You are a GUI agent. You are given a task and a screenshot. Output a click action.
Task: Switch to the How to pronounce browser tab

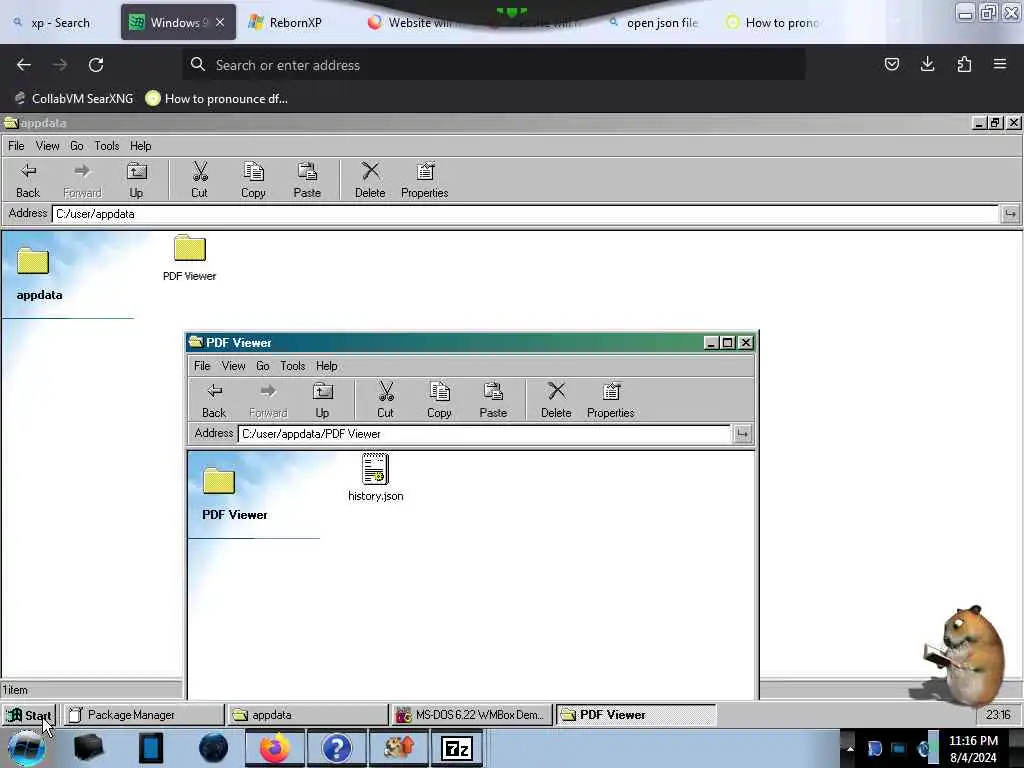(776, 23)
